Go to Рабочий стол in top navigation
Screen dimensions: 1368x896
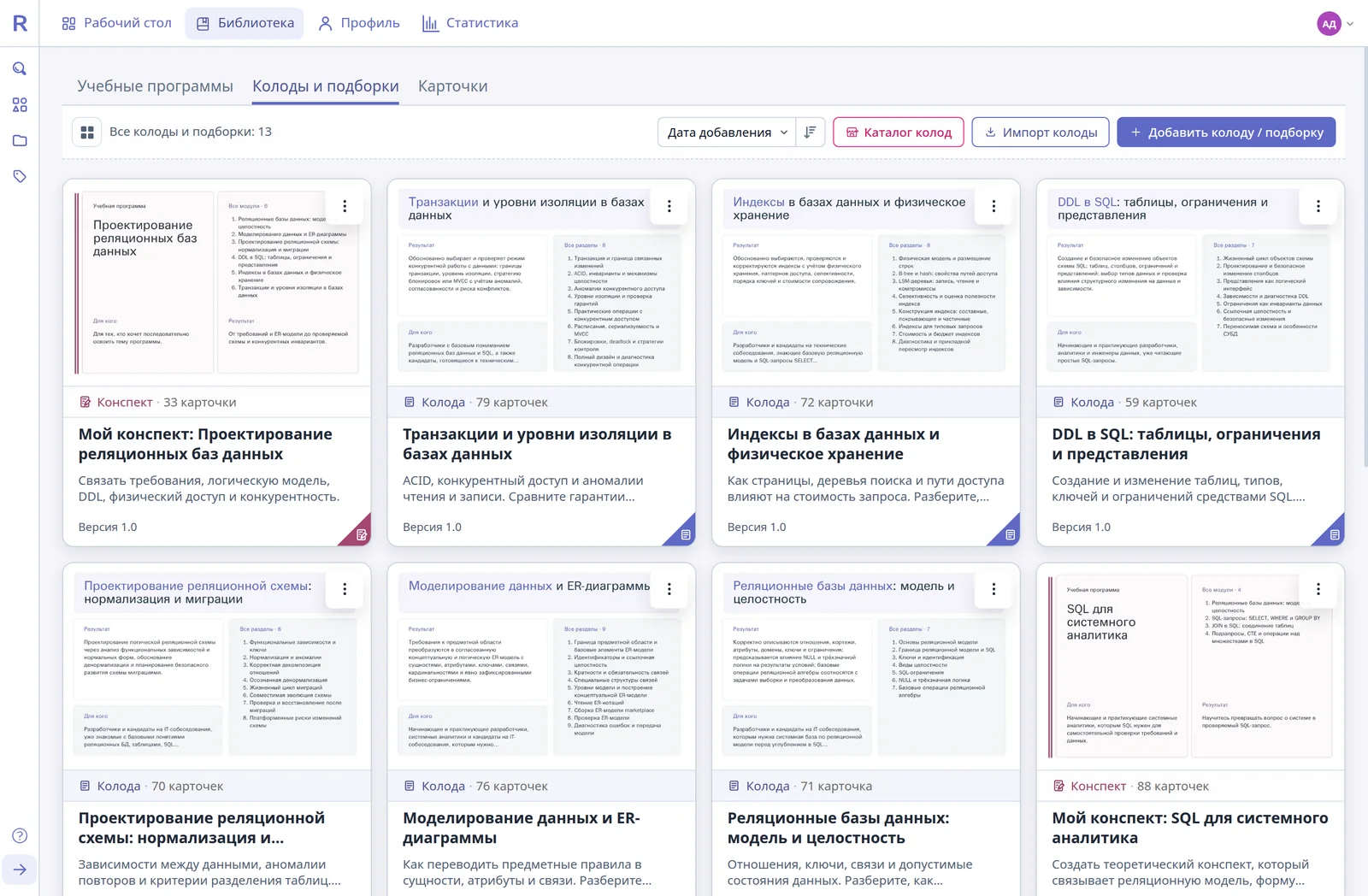click(x=117, y=23)
